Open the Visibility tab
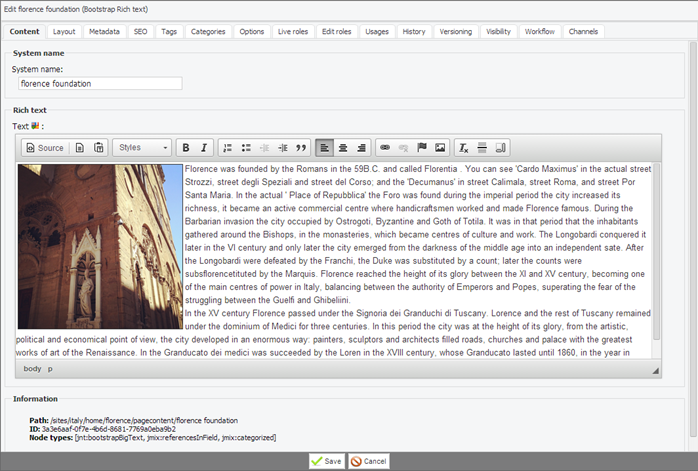 [499, 32]
